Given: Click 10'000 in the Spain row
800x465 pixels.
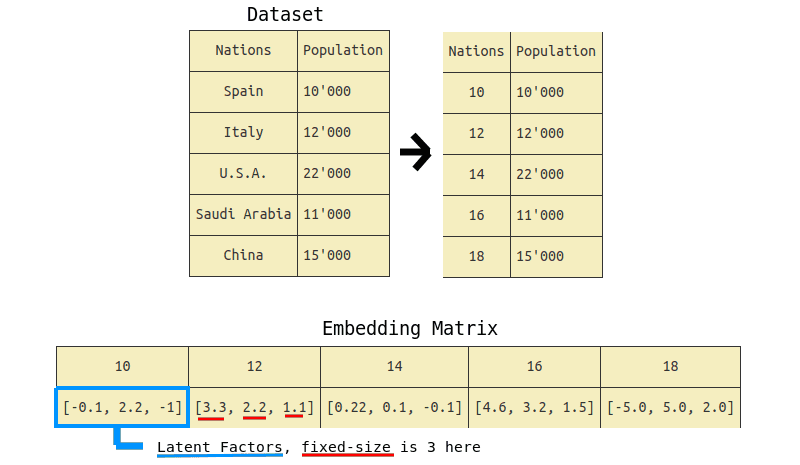Looking at the screenshot, I should pyautogui.click(x=343, y=92).
